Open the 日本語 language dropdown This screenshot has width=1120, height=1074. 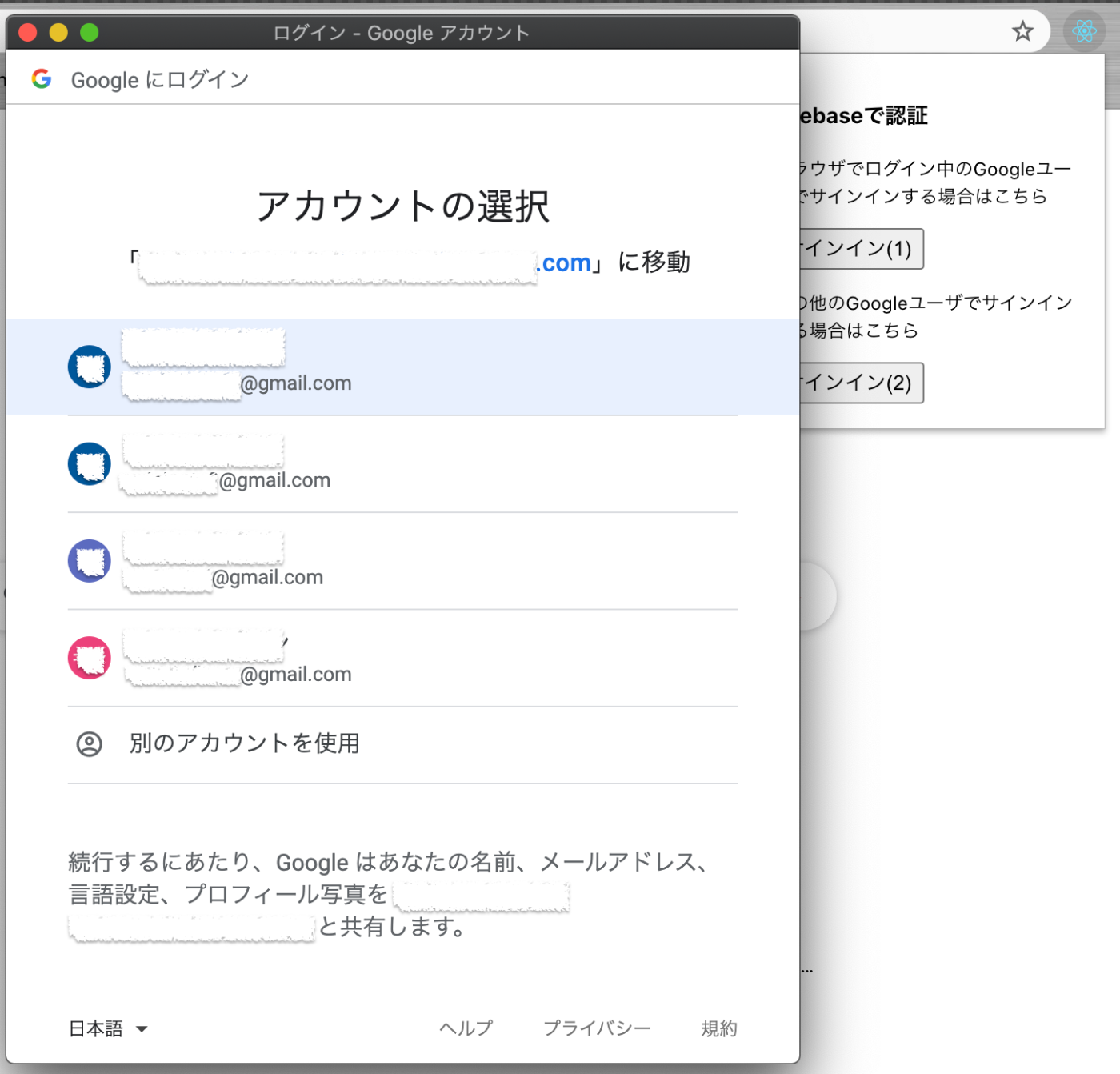(x=108, y=1028)
